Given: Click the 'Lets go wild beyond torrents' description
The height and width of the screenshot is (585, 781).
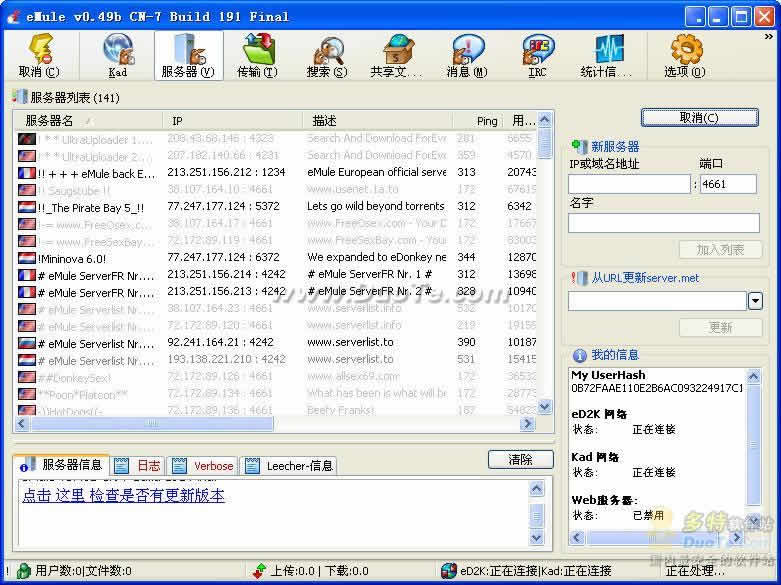Looking at the screenshot, I should coord(376,206).
